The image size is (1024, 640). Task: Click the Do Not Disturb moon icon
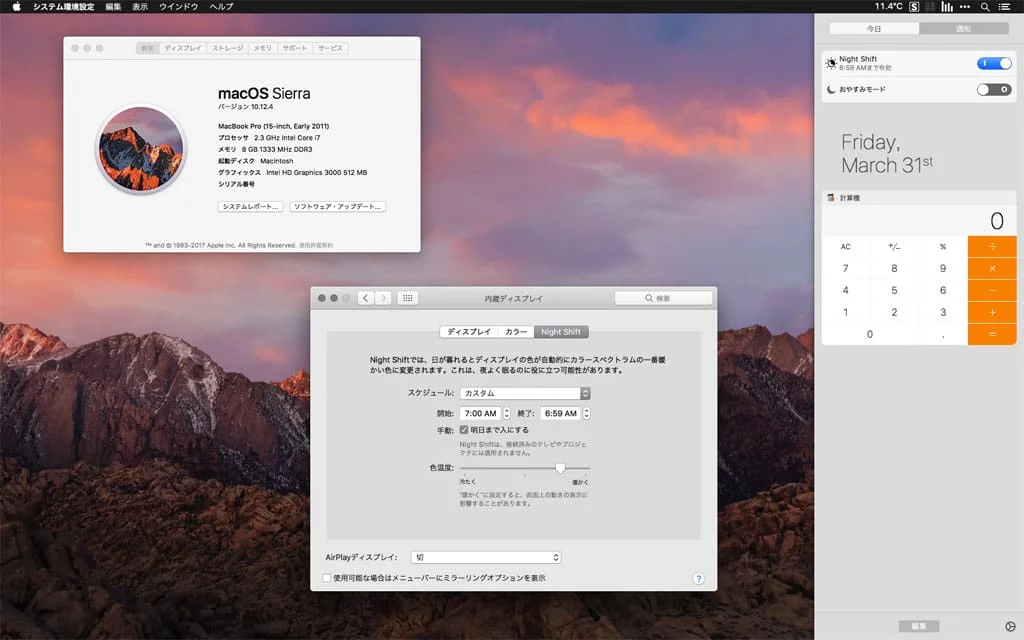[x=831, y=89]
